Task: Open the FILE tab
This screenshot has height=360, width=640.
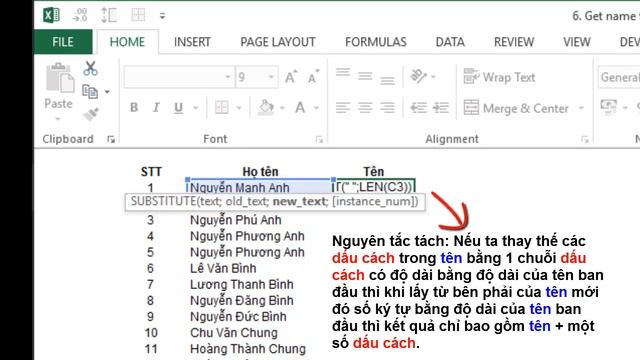Action: pos(63,42)
